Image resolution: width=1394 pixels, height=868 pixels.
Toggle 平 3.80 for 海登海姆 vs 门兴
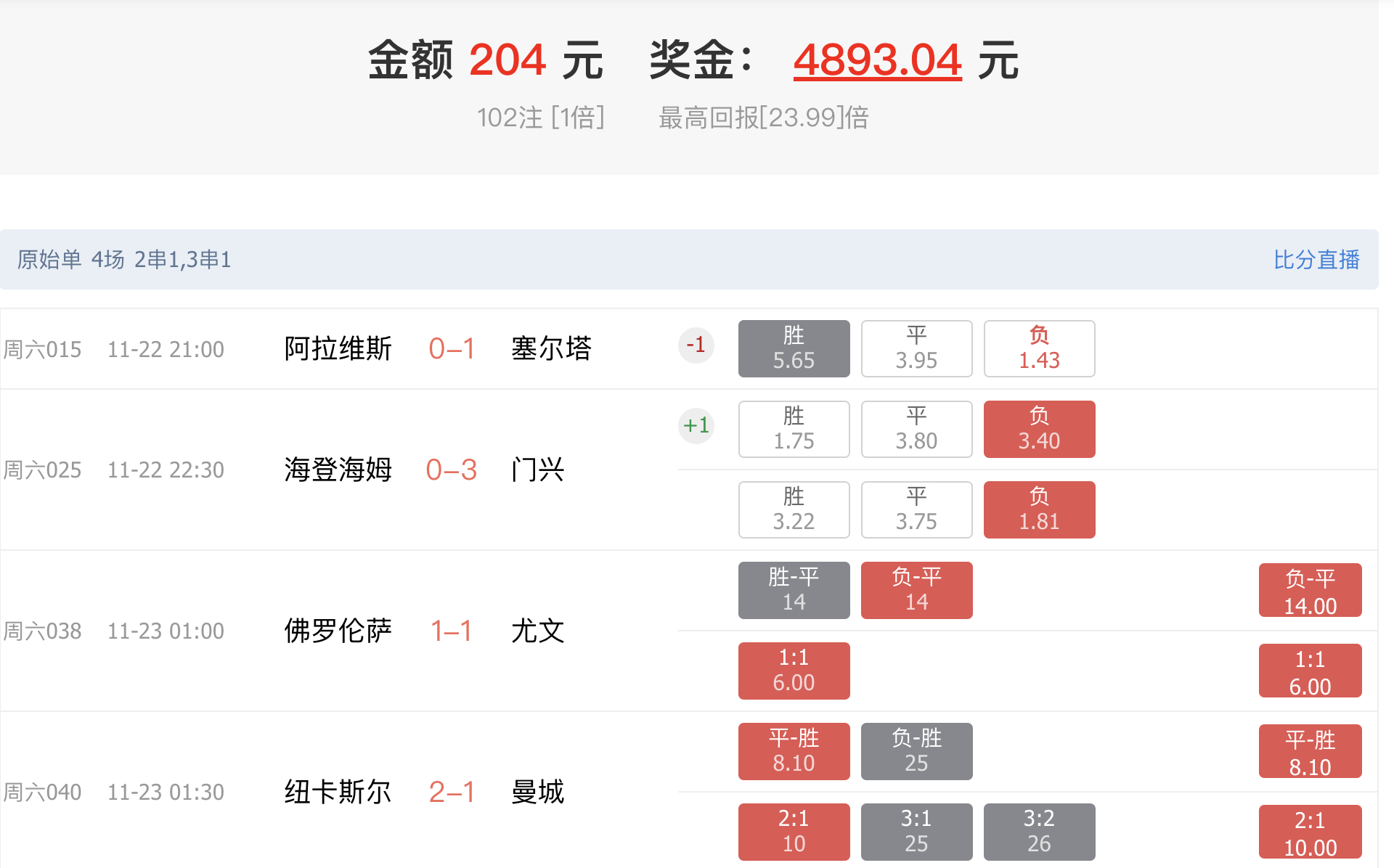coord(916,429)
